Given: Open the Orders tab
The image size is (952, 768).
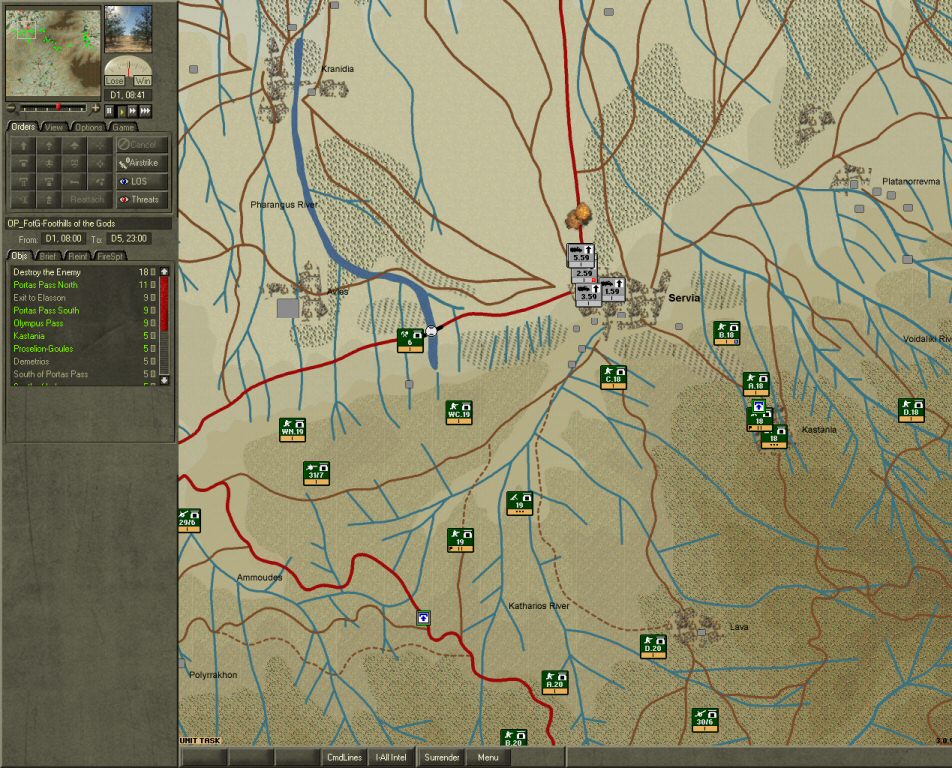Looking at the screenshot, I should click(x=23, y=127).
